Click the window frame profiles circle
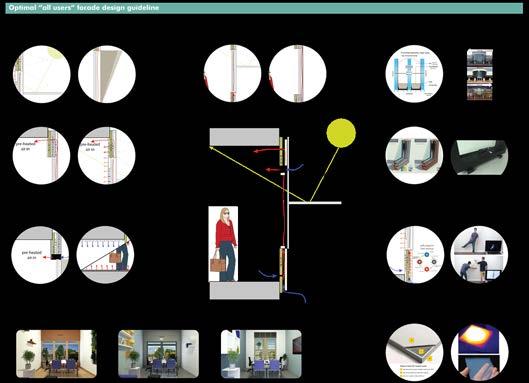Image resolution: width=529 pixels, height=383 pixels. (414, 156)
